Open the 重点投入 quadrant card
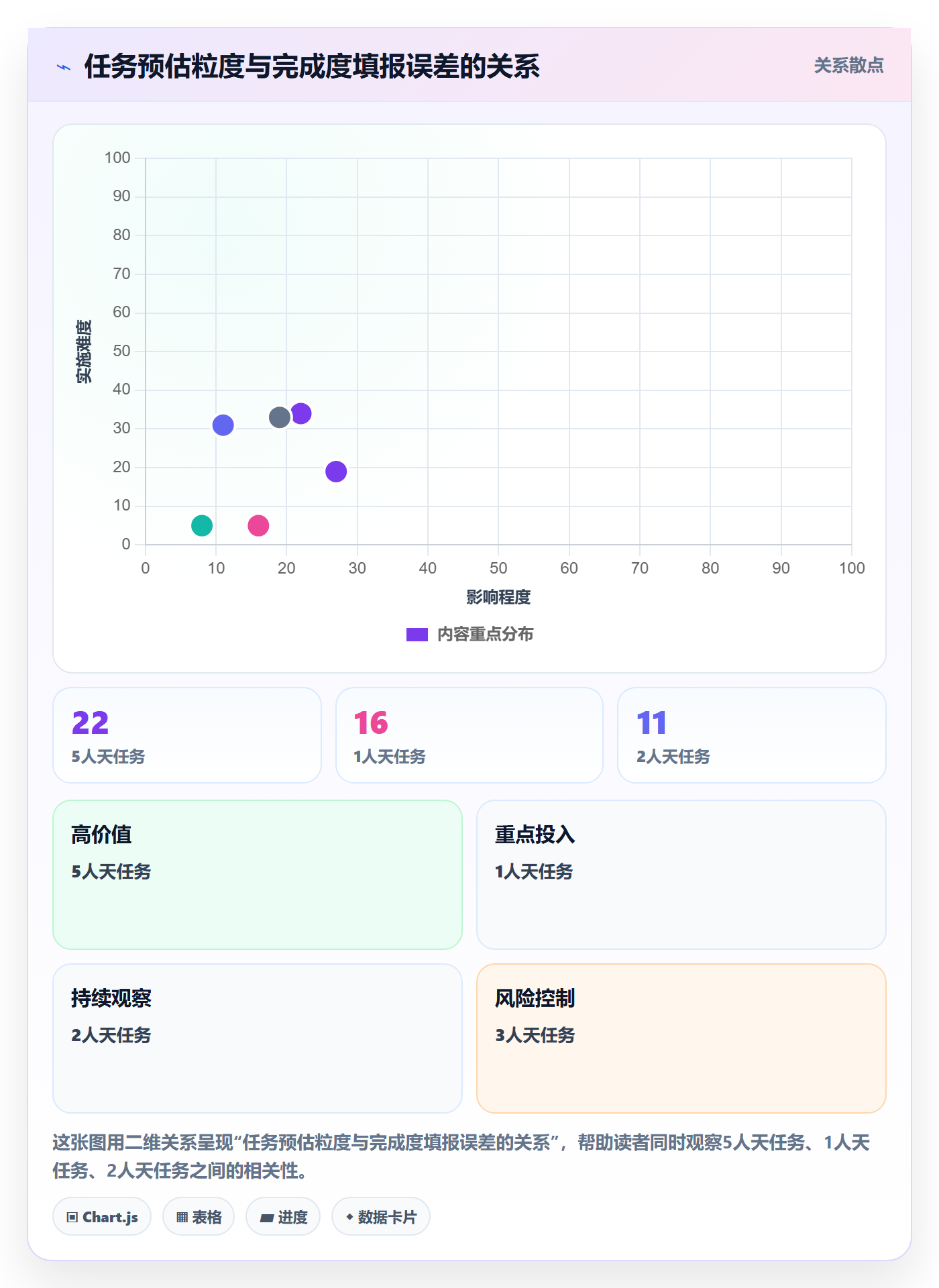 (681, 875)
